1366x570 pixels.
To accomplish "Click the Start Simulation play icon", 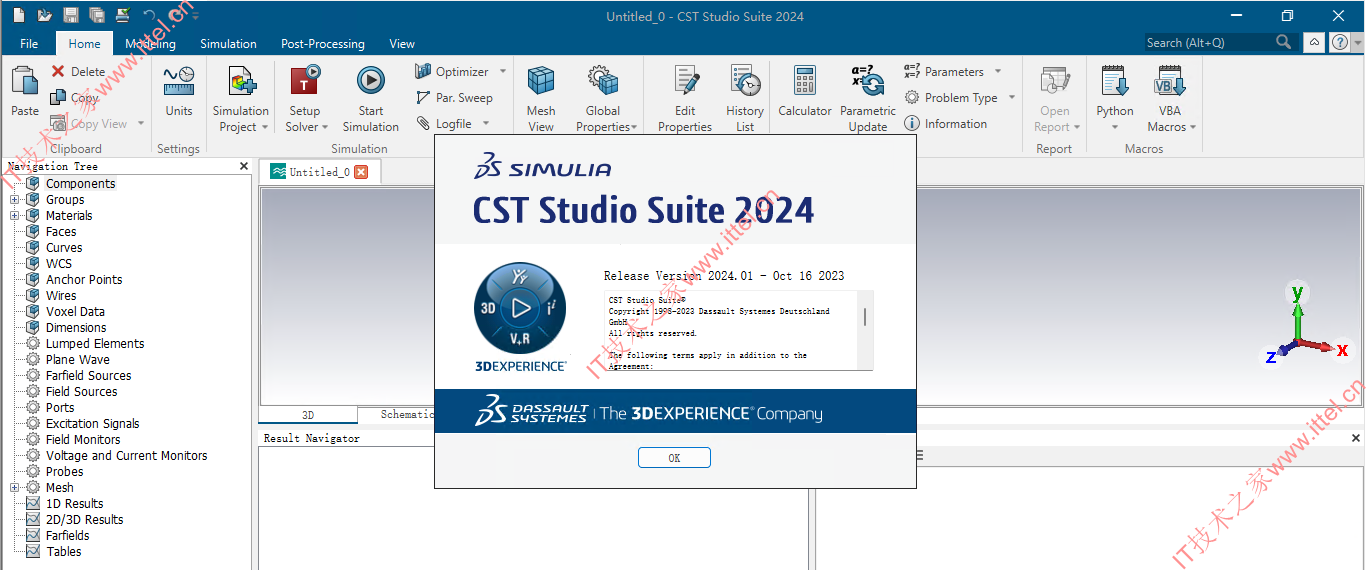I will point(370,81).
